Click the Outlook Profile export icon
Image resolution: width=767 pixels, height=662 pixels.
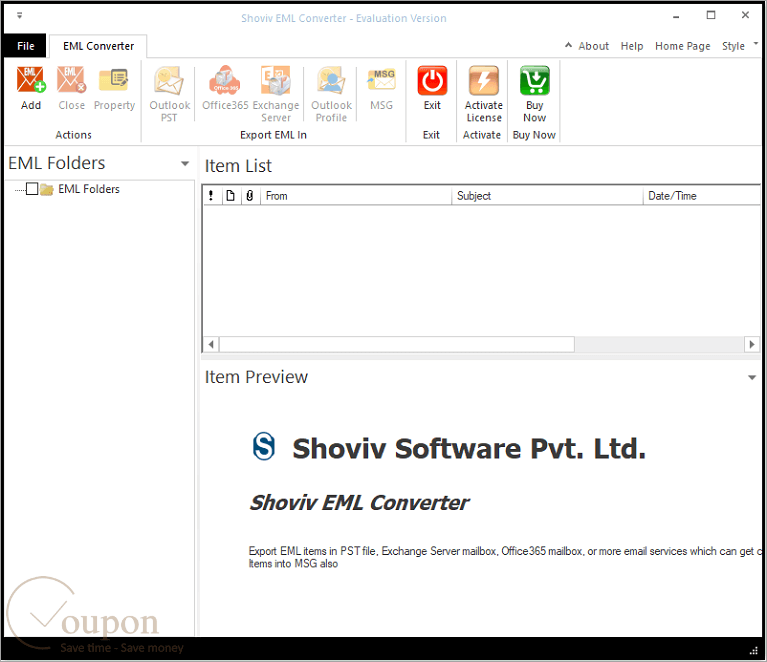[x=331, y=80]
